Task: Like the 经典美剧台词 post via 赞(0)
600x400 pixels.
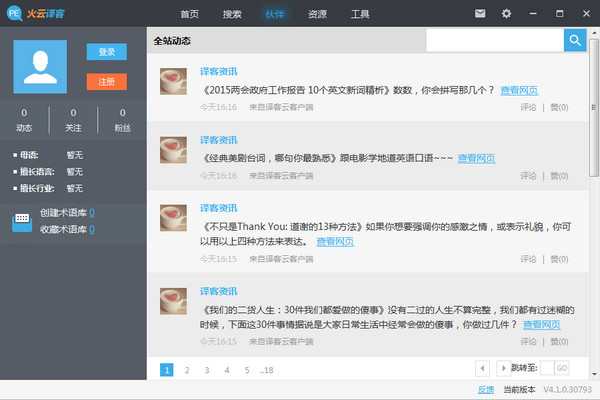Action: [559, 176]
